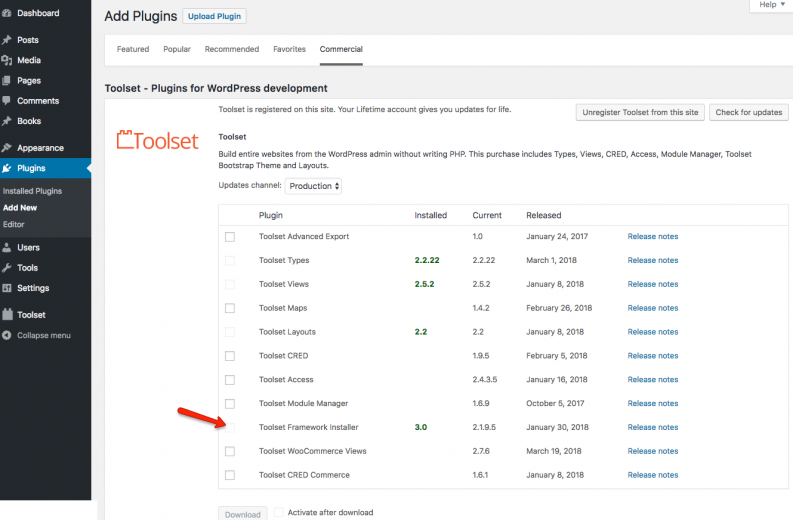Open Release notes for Toolset Types
793x520 pixels.
[652, 260]
